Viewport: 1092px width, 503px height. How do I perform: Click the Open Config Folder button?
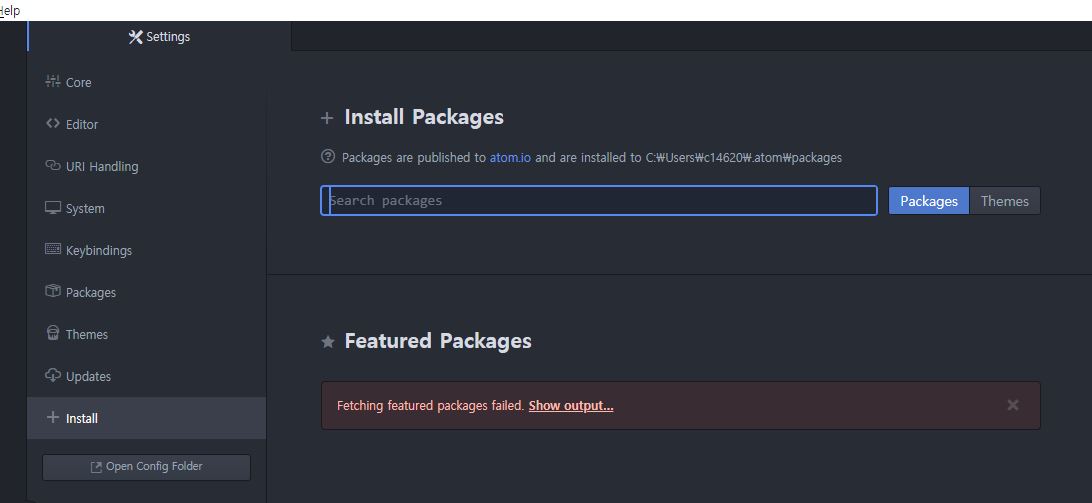click(146, 467)
